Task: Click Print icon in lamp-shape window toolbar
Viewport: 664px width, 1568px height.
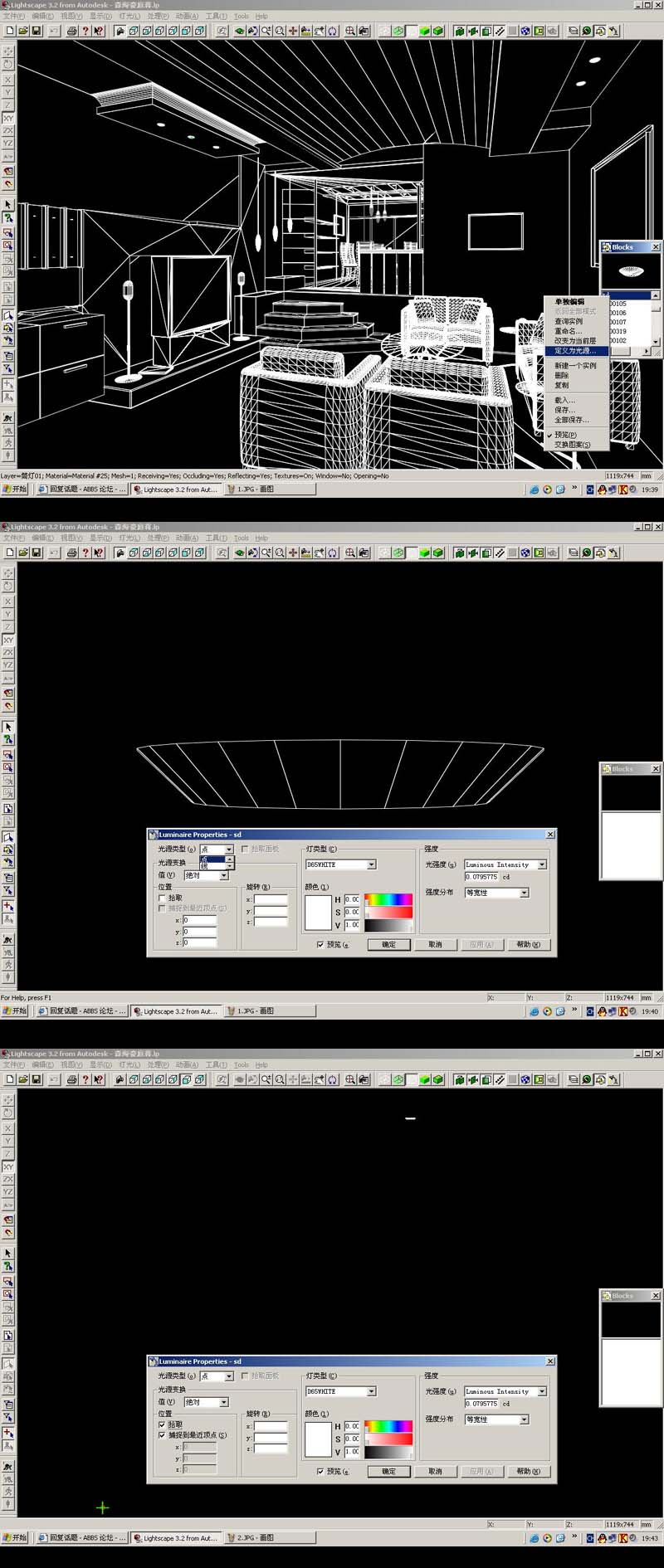Action: pos(72,553)
